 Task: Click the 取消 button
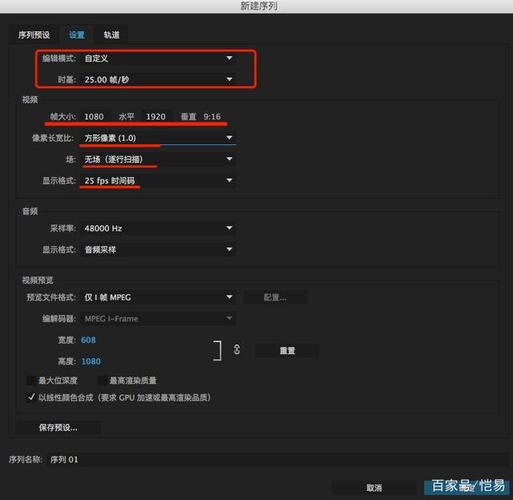pos(374,488)
